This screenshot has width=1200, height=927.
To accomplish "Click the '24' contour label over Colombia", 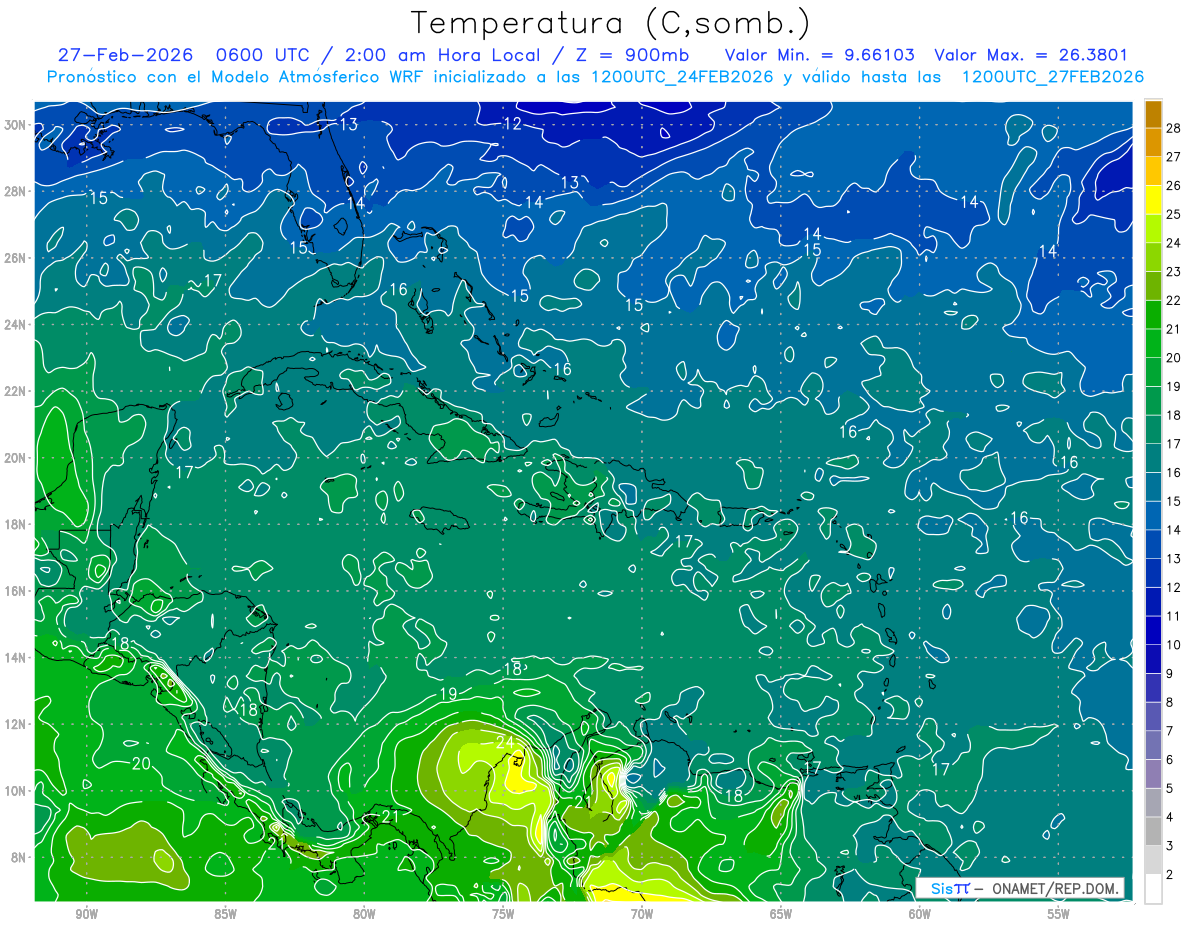I will pyautogui.click(x=505, y=741).
